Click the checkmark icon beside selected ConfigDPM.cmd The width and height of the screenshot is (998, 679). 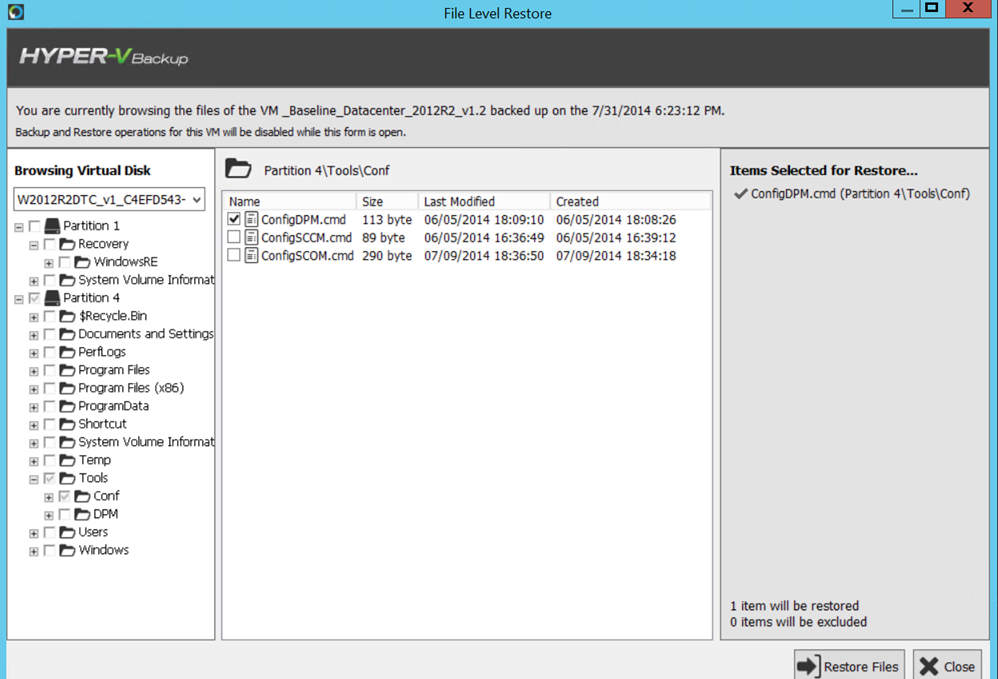click(x=740, y=193)
